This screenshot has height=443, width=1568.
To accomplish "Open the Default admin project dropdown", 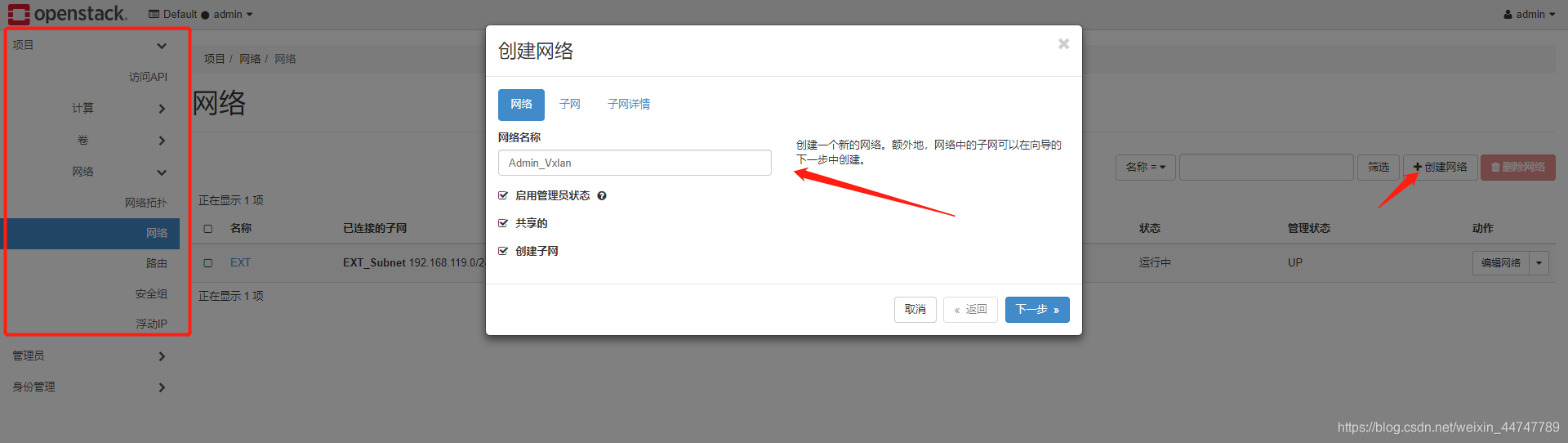I will coord(201,14).
